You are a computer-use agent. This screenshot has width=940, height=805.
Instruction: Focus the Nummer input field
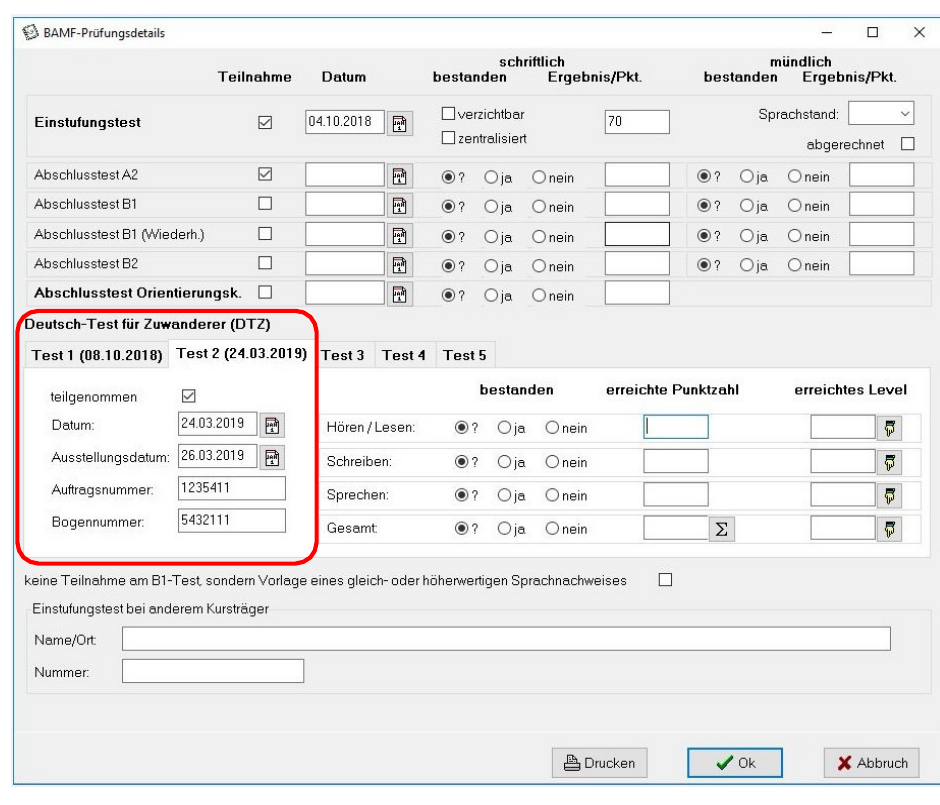[x=213, y=671]
